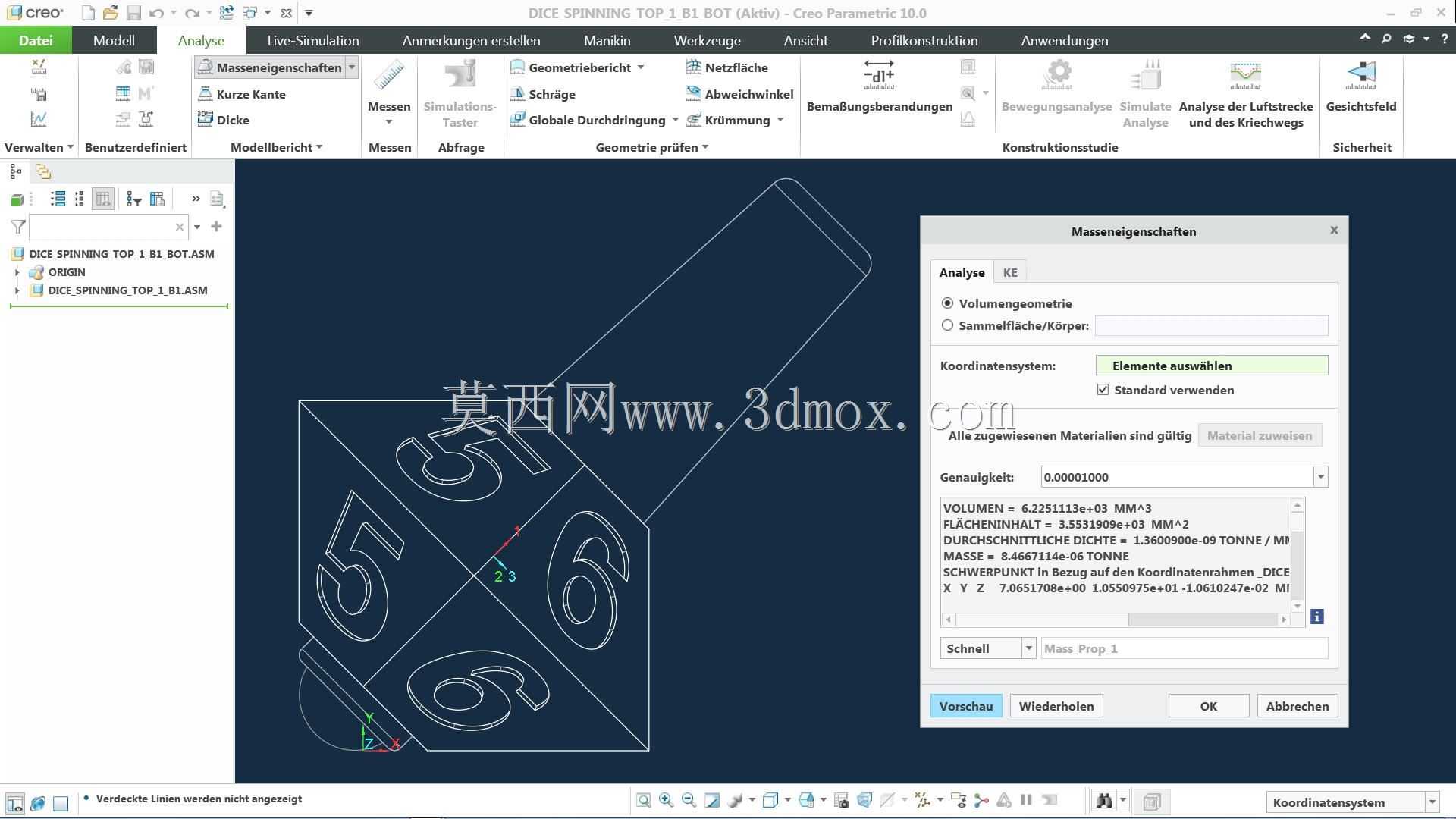Click the model tree search input field
1456x819 pixels.
coord(108,227)
